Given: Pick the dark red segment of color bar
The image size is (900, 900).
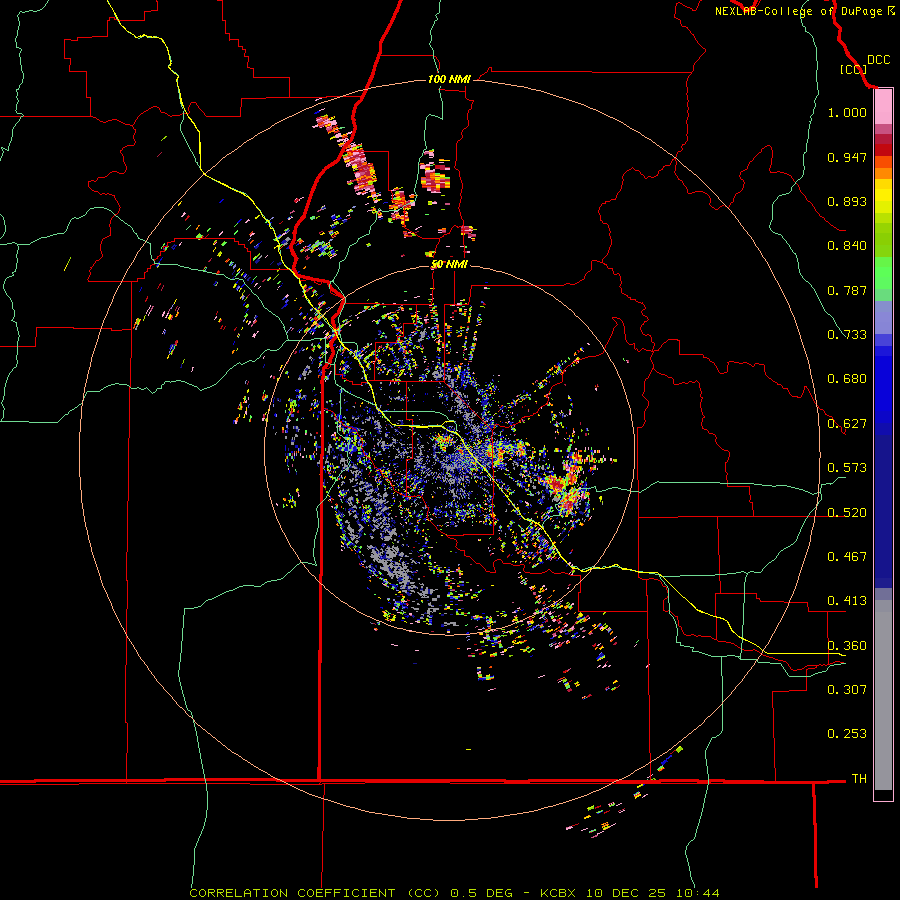Looking at the screenshot, I should [x=883, y=150].
